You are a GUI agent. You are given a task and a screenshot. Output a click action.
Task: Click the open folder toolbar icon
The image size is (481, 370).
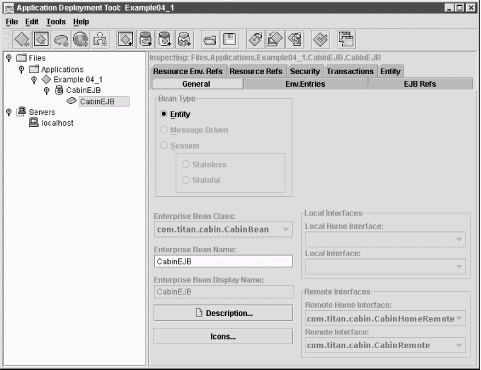(x=210, y=39)
